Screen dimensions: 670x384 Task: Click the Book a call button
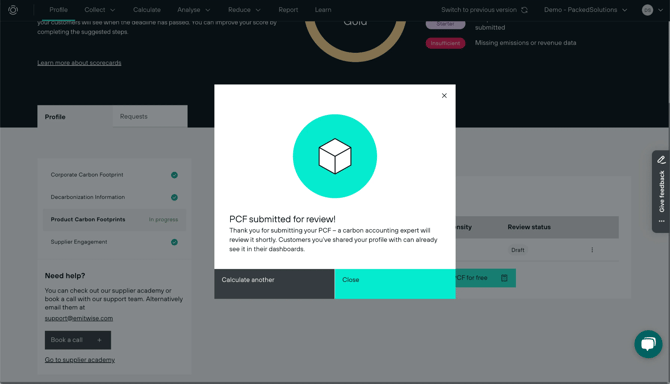coord(78,340)
